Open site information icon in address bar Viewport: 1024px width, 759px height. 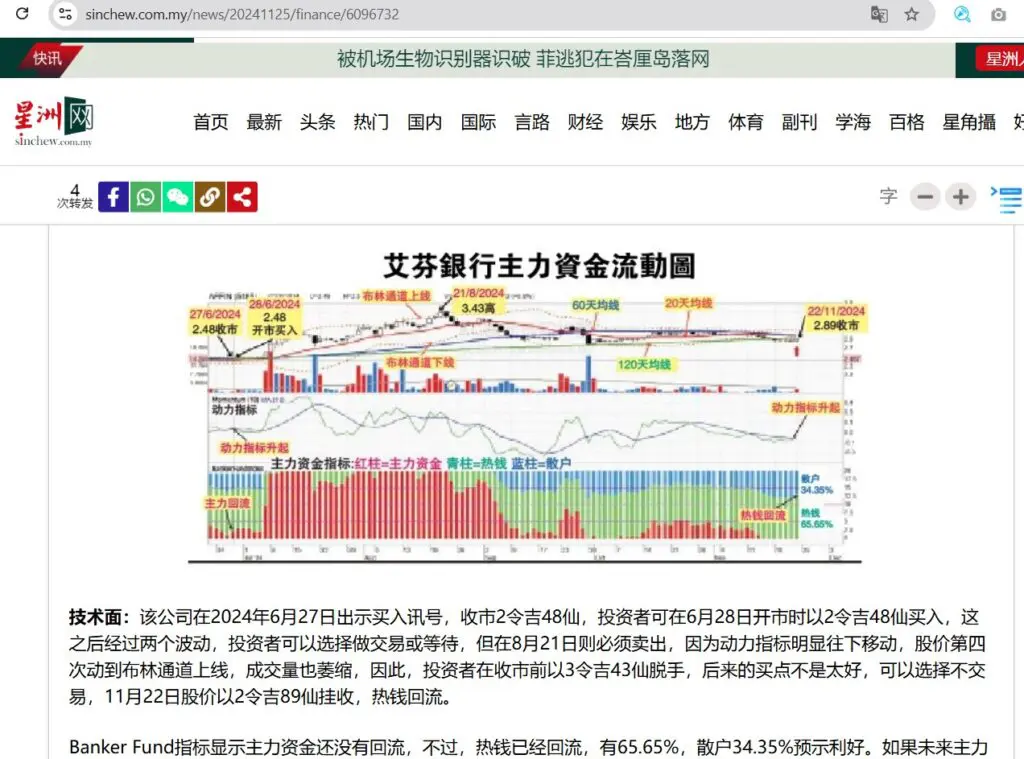click(x=65, y=14)
